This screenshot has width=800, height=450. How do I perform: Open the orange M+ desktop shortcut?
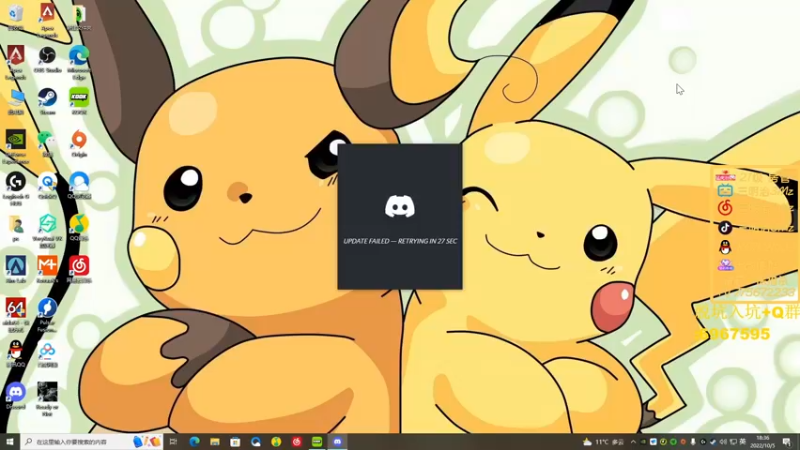(x=47, y=270)
